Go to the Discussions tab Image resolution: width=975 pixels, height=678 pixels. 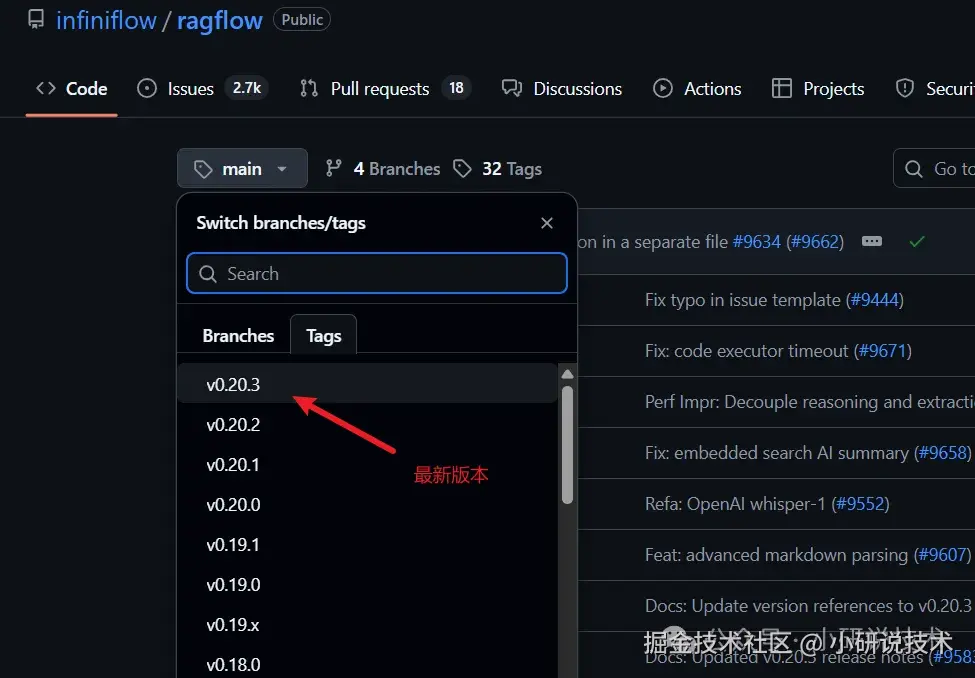561,88
